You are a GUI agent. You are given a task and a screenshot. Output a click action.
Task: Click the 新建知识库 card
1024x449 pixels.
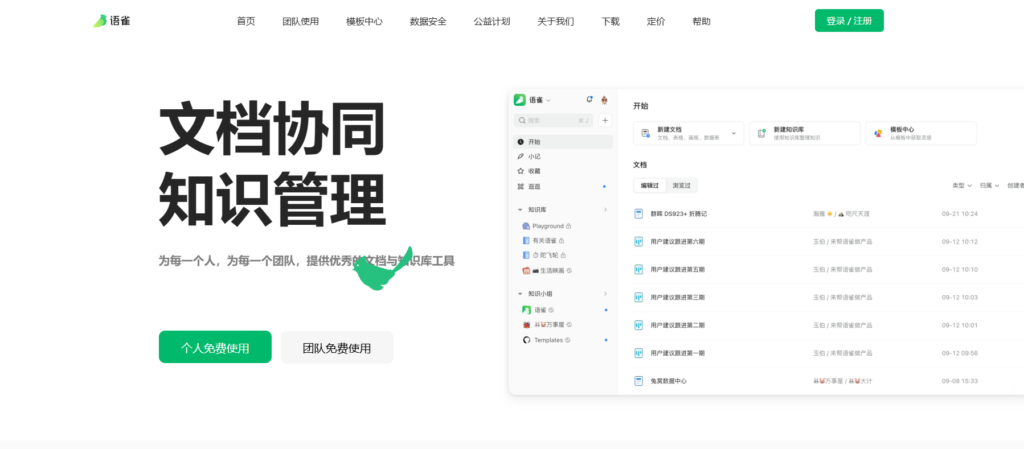(805, 133)
